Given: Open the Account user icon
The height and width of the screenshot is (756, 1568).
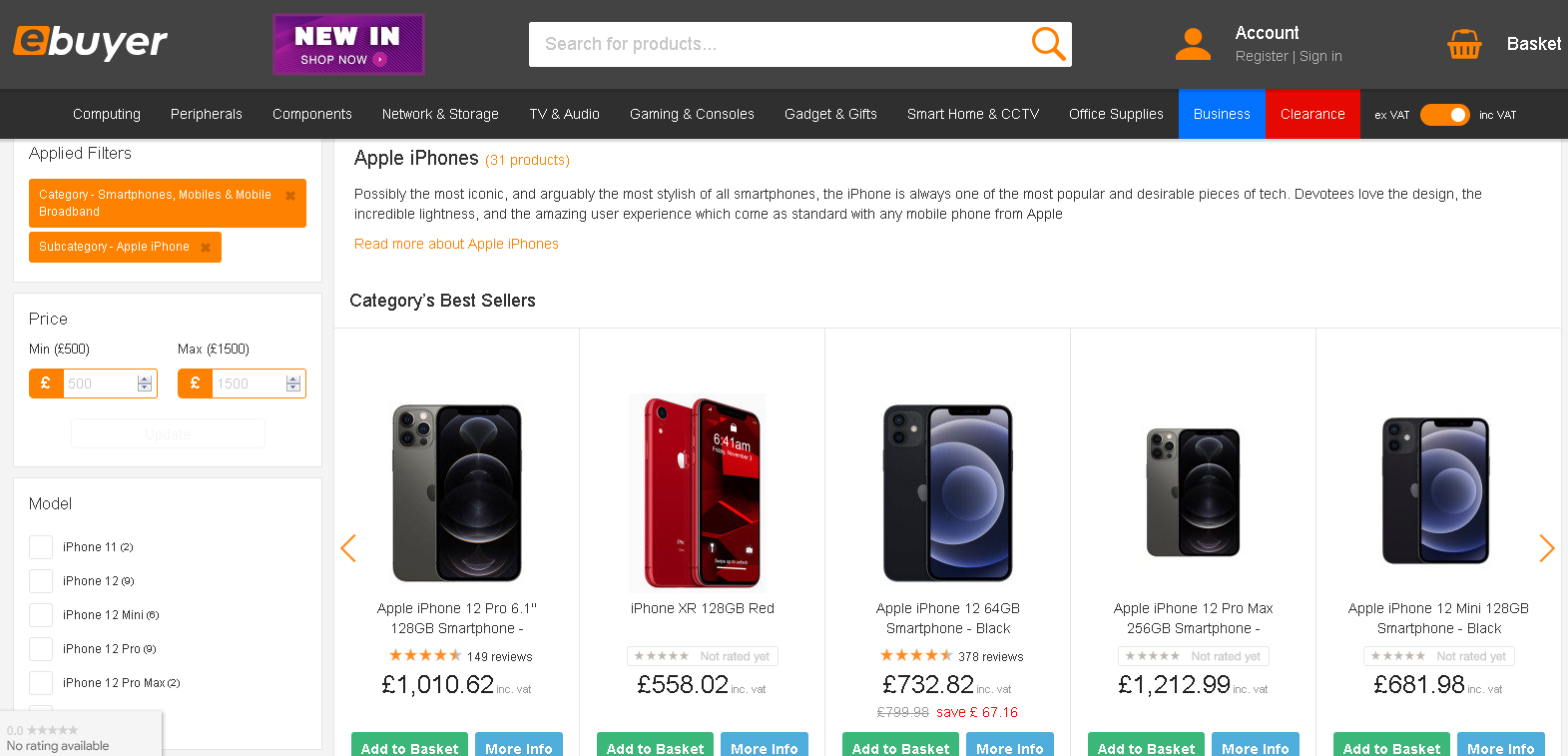Looking at the screenshot, I should point(1193,44).
